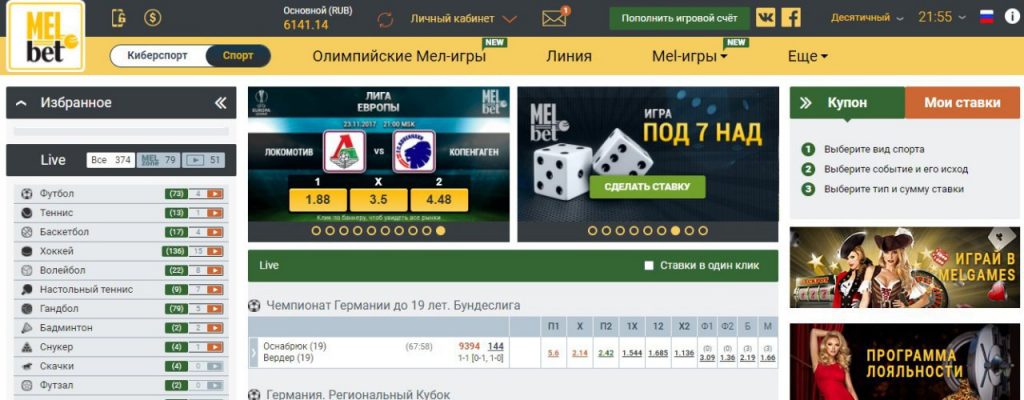Select the Russian flag language icon
This screenshot has width=1024, height=400.
click(x=987, y=17)
